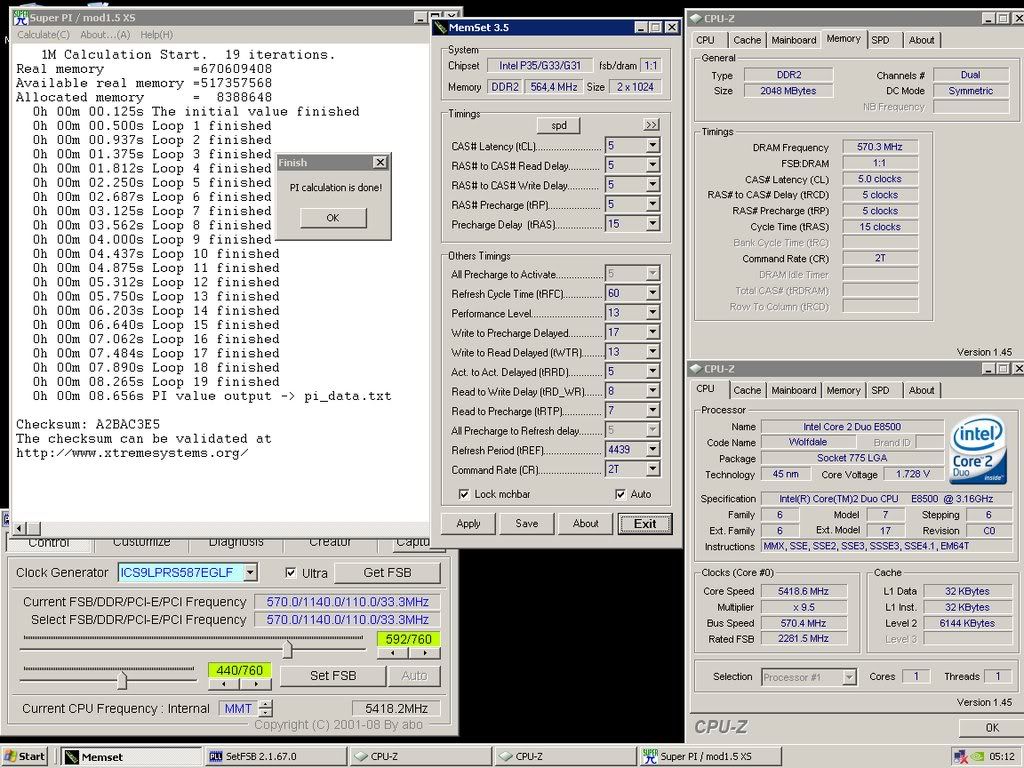Open RAS# Precharge (tRP) dropdown
The image size is (1024, 768).
click(652, 204)
